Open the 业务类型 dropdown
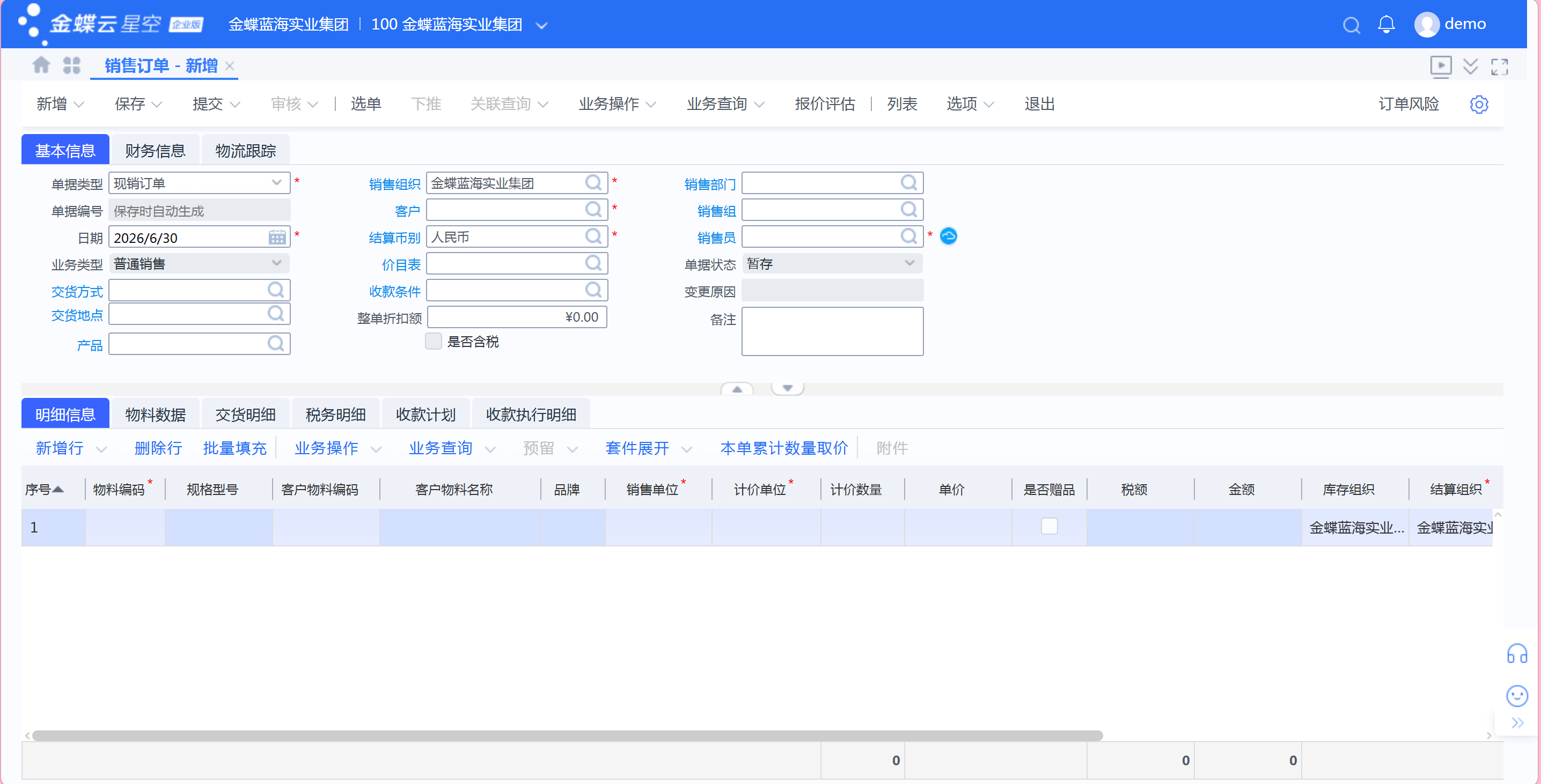 (276, 263)
